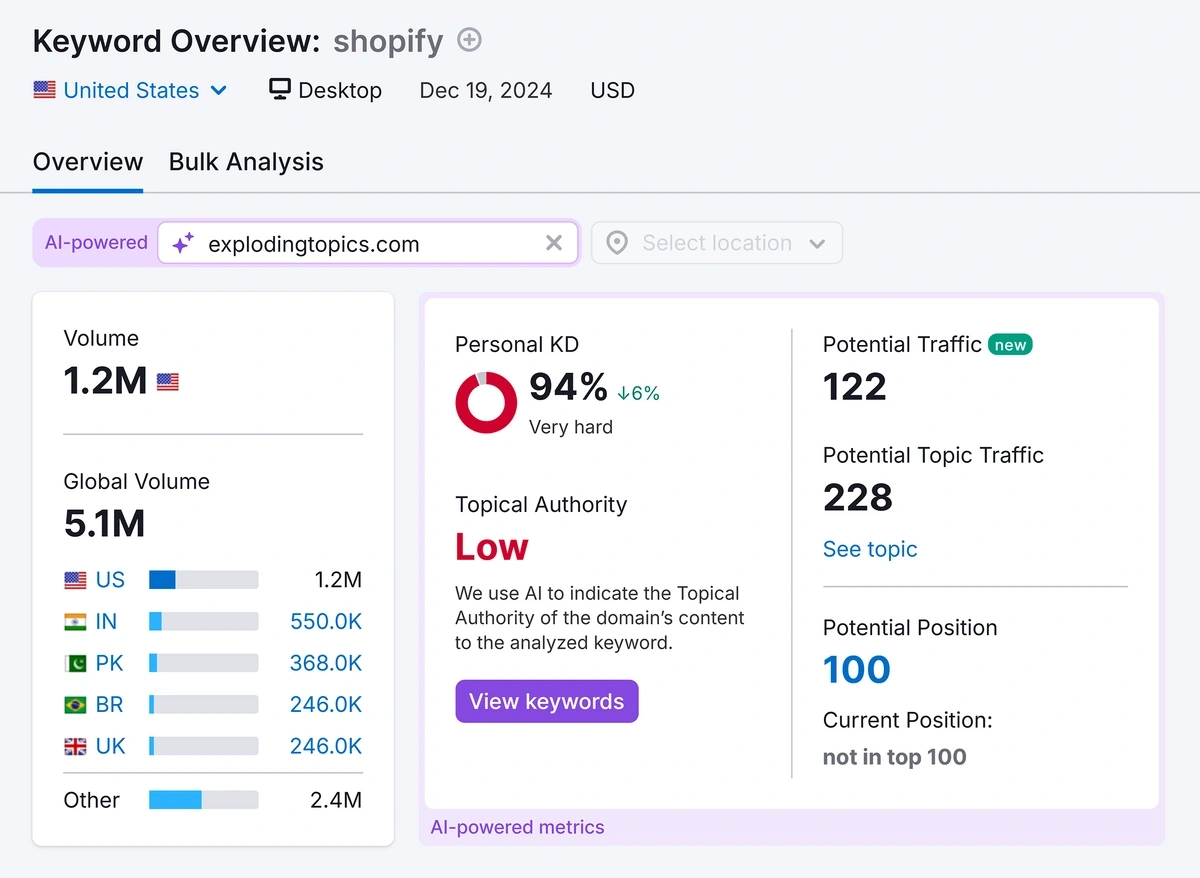The width and height of the screenshot is (1200, 878).
Task: Click the 228 Potential Topic Traffic value
Action: [858, 497]
